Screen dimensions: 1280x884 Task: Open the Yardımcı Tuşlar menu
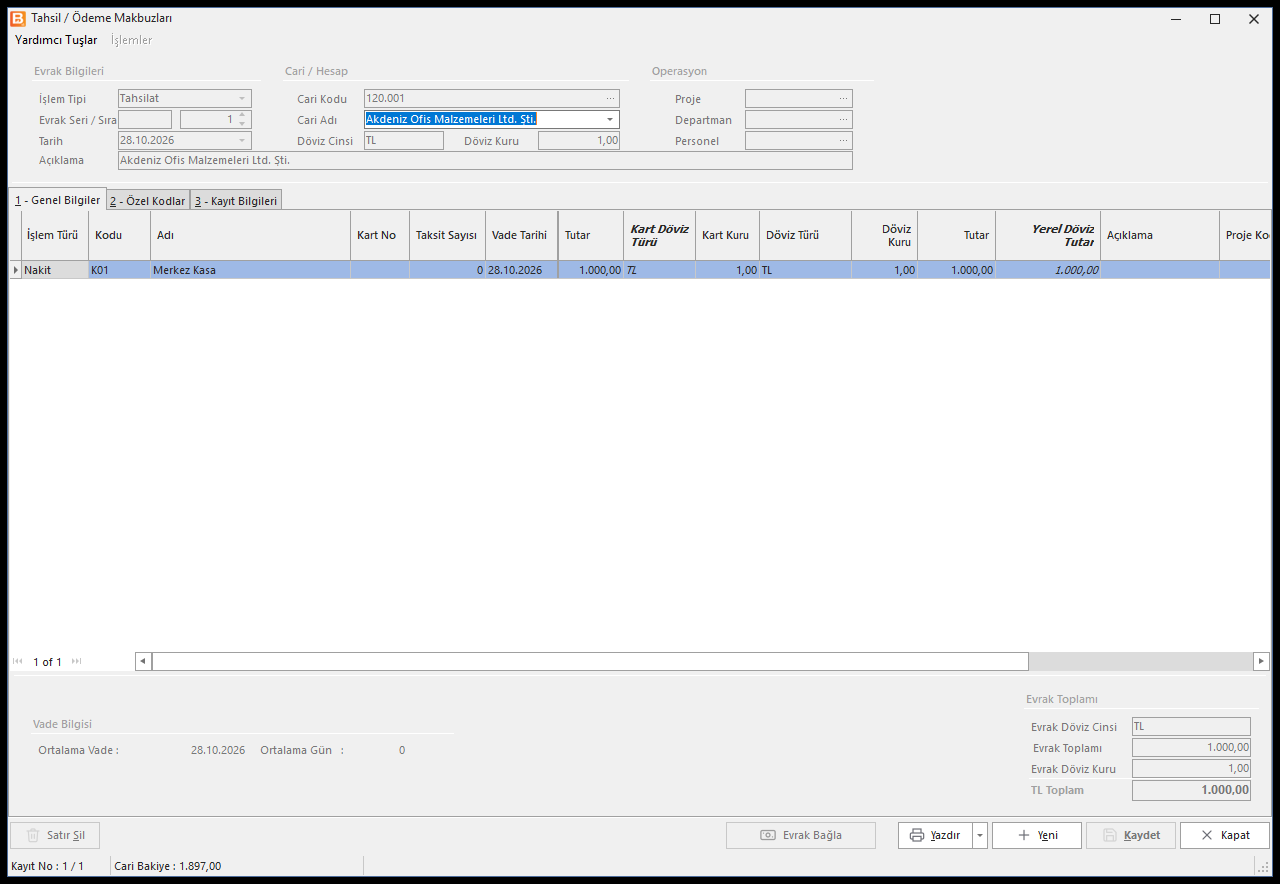56,40
